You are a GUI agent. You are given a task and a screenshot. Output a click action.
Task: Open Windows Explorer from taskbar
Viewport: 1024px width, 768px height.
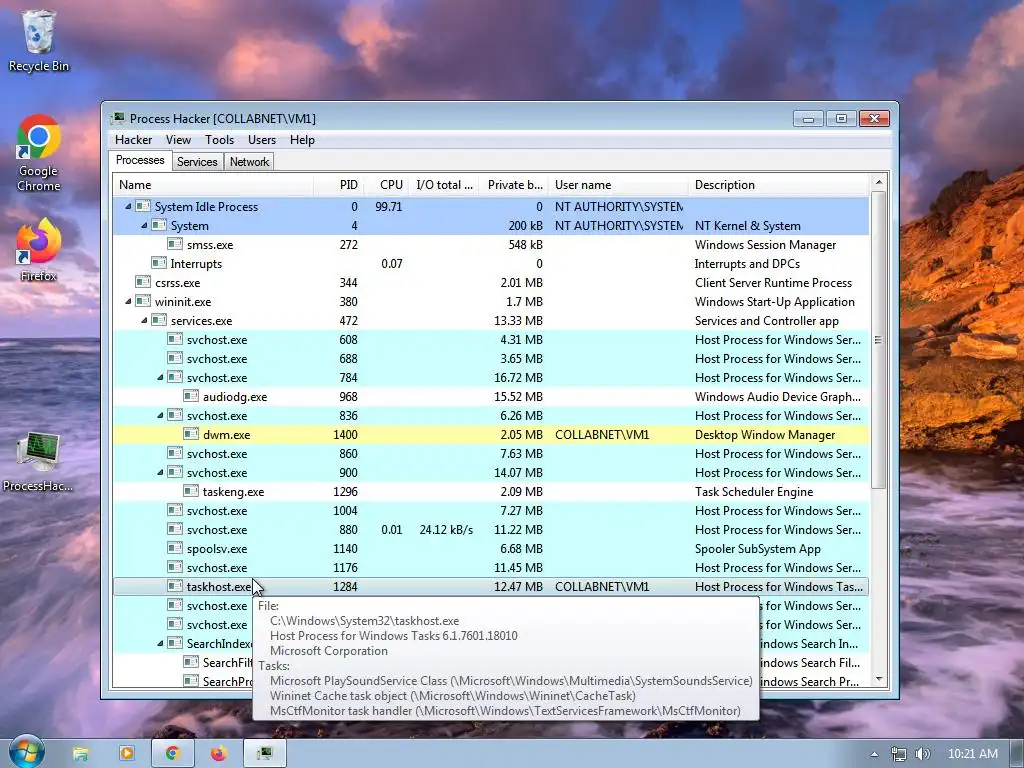point(80,754)
